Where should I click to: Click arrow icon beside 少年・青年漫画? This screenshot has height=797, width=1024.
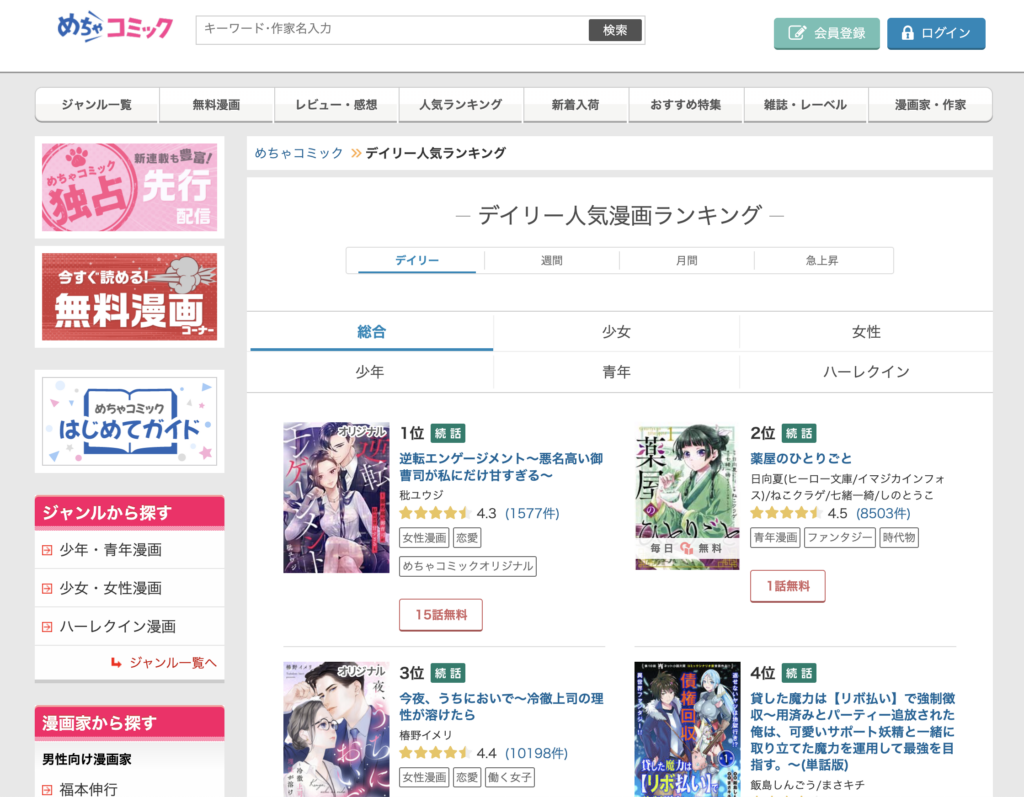pos(47,550)
